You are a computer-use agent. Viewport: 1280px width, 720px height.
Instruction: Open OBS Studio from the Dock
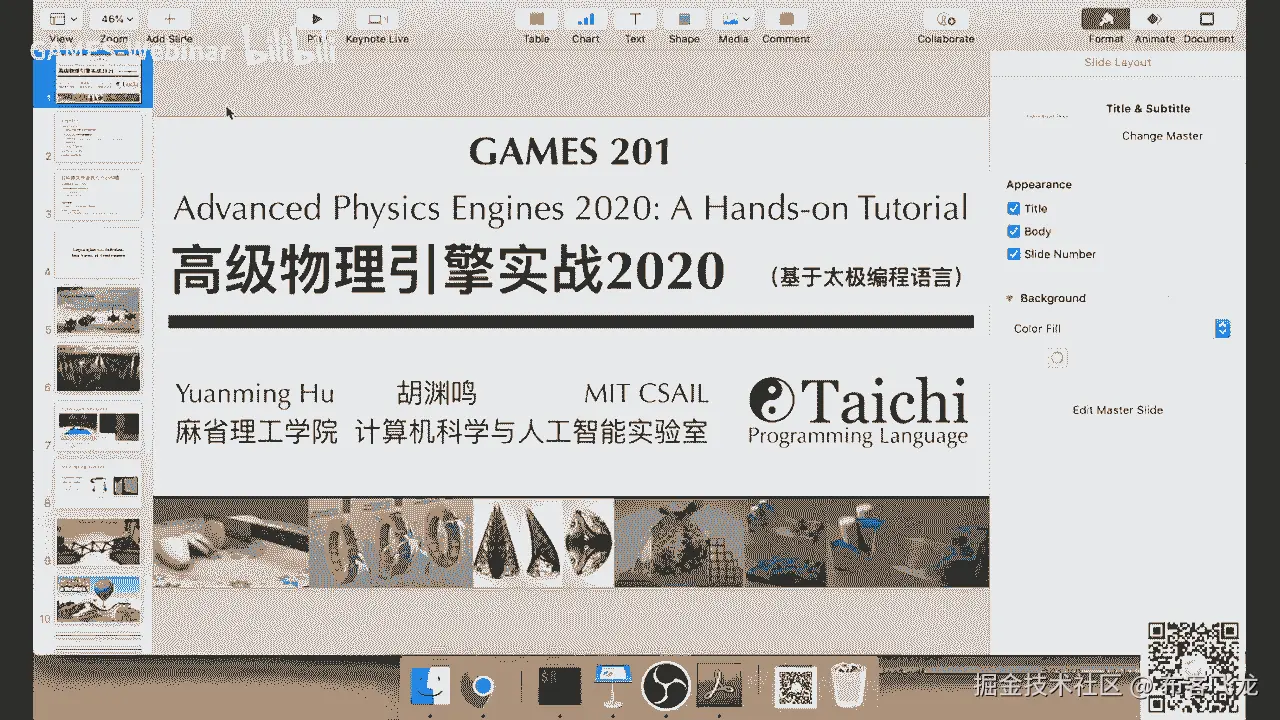coord(664,686)
